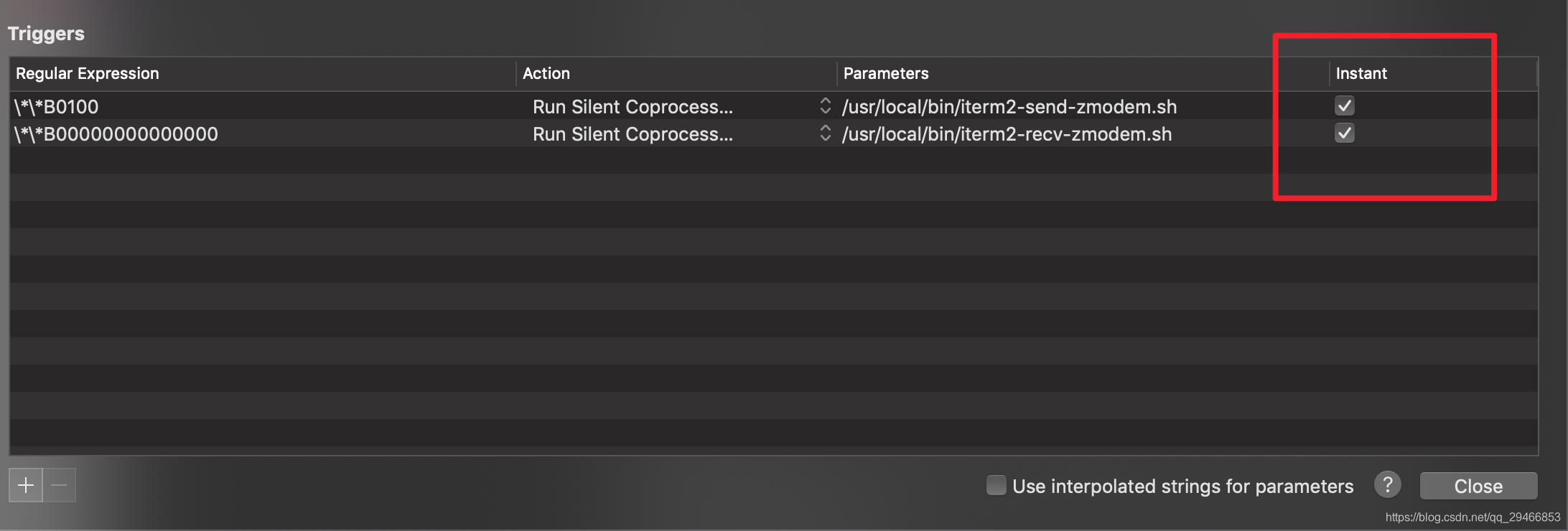The image size is (1568, 531).
Task: Select \*\*B00000000000000 regular expression cell
Action: coord(263,133)
